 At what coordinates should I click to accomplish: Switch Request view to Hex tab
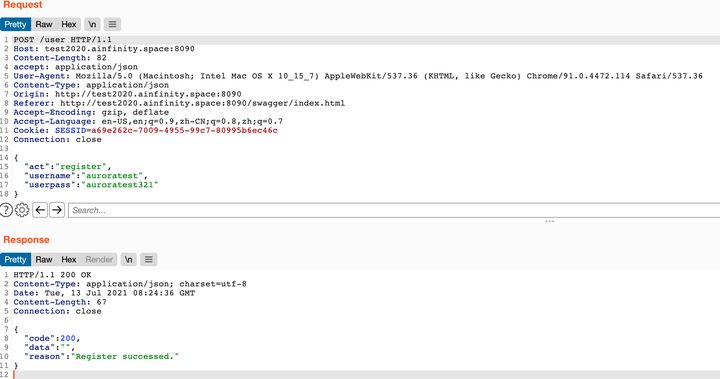69,24
